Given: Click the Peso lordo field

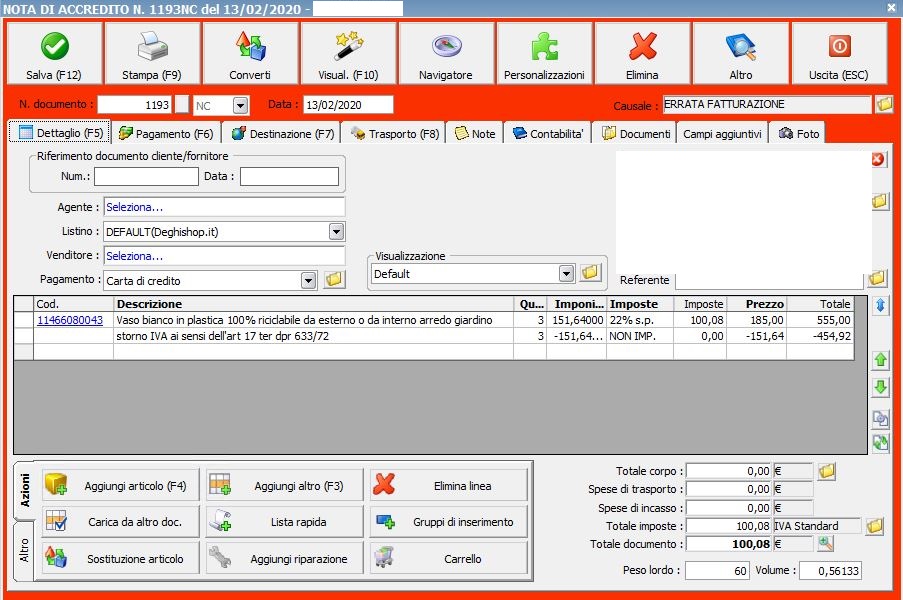Looking at the screenshot, I should [x=717, y=571].
